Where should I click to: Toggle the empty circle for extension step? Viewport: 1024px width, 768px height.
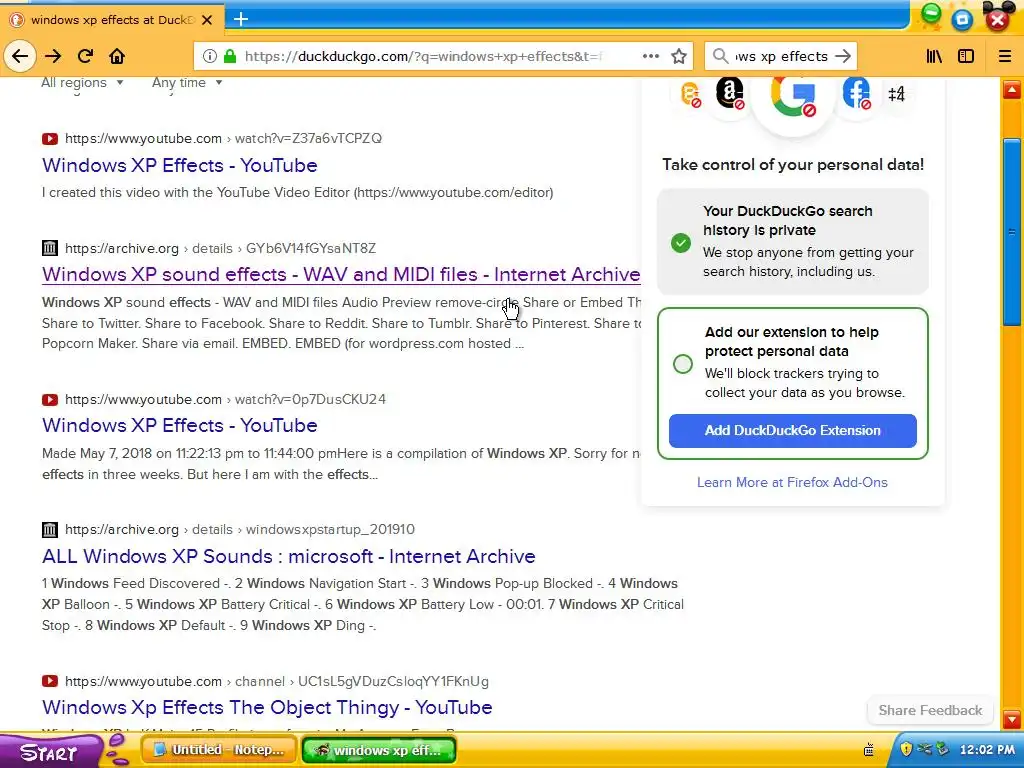pyautogui.click(x=682, y=364)
